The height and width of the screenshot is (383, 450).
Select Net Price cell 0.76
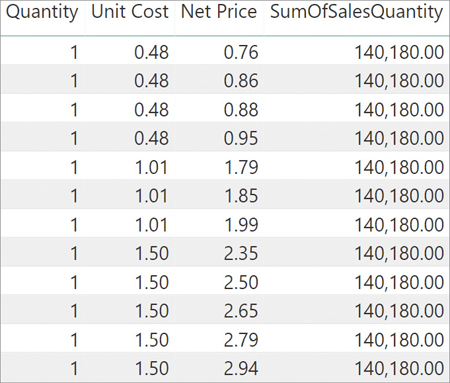[x=241, y=53]
